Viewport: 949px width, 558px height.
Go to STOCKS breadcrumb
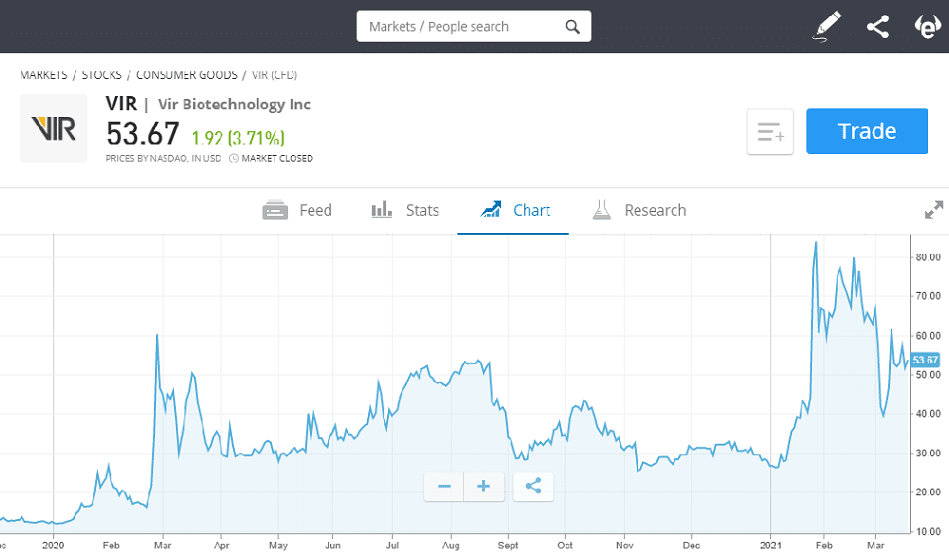tap(102, 75)
